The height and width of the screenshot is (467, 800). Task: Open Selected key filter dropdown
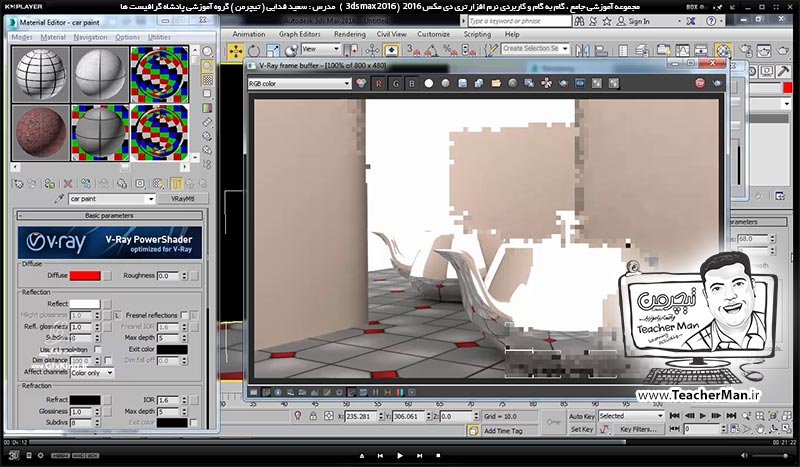(631, 416)
